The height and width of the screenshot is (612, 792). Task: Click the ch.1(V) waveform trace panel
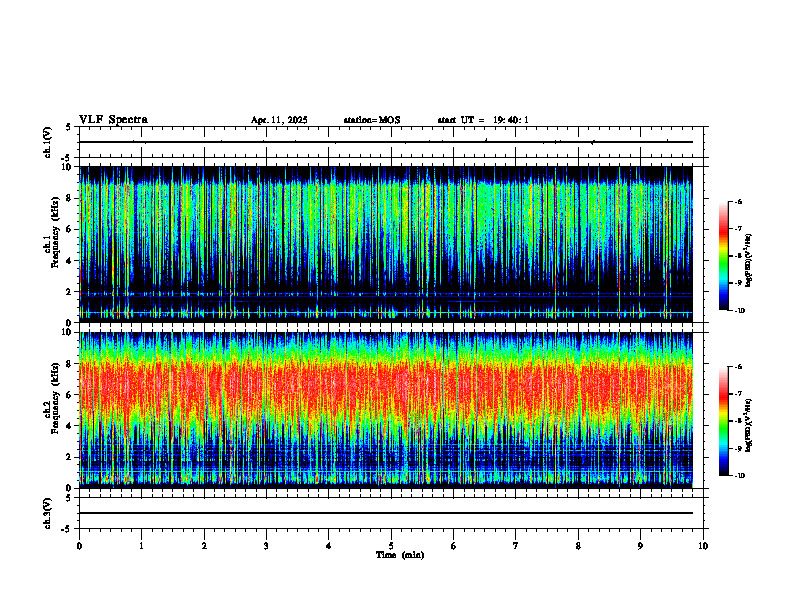(x=391, y=142)
